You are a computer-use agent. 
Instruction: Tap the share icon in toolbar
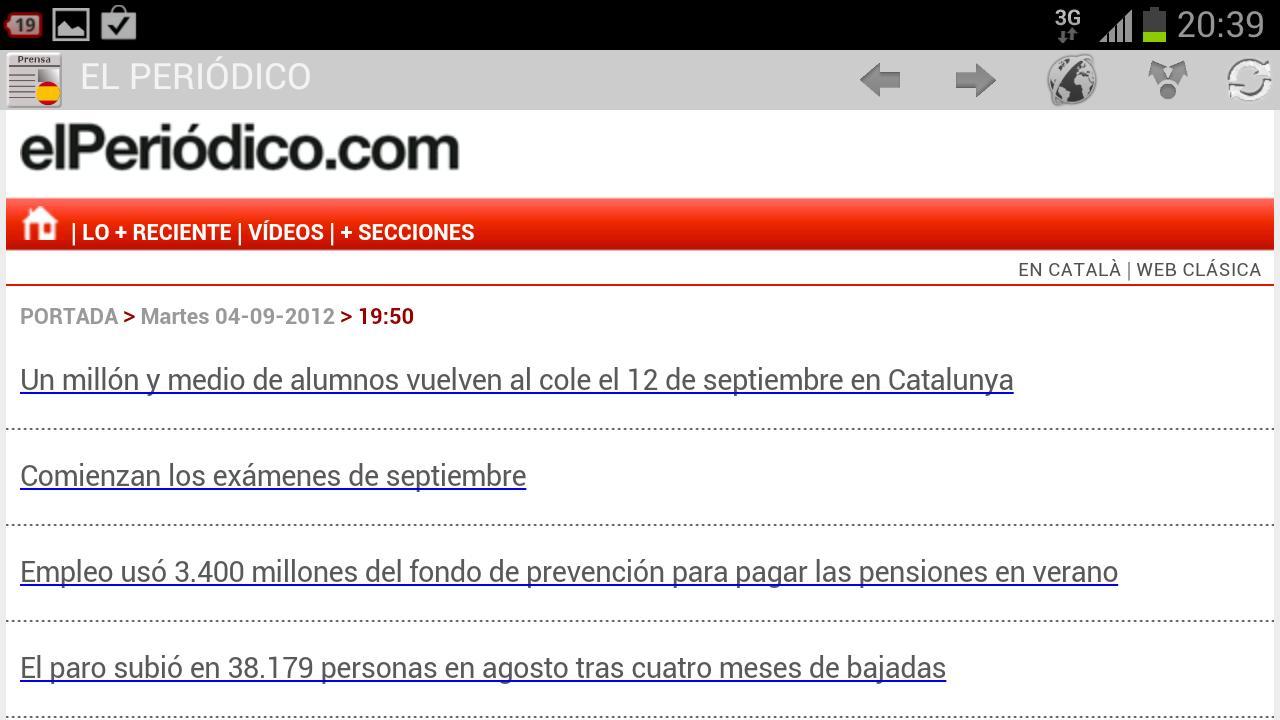(x=1167, y=80)
